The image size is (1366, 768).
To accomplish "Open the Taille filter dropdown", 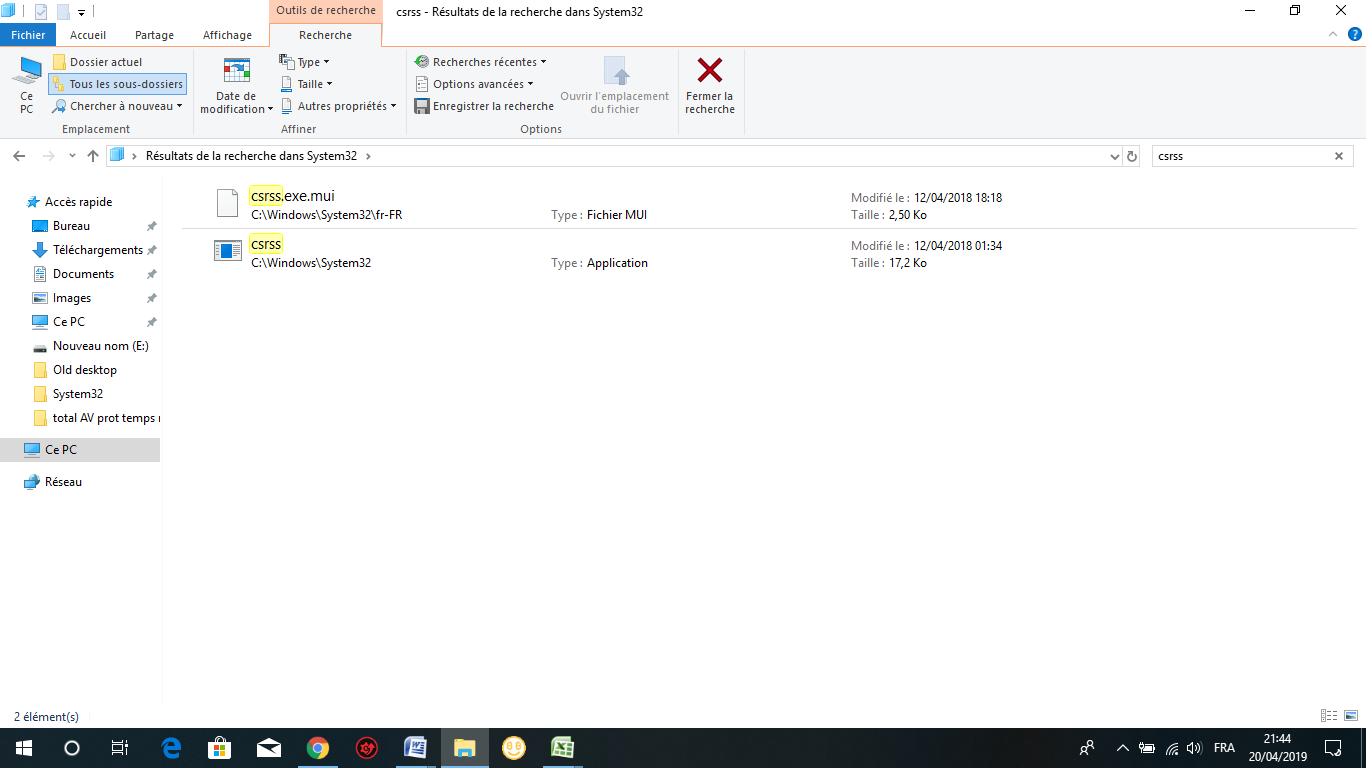I will [306, 84].
